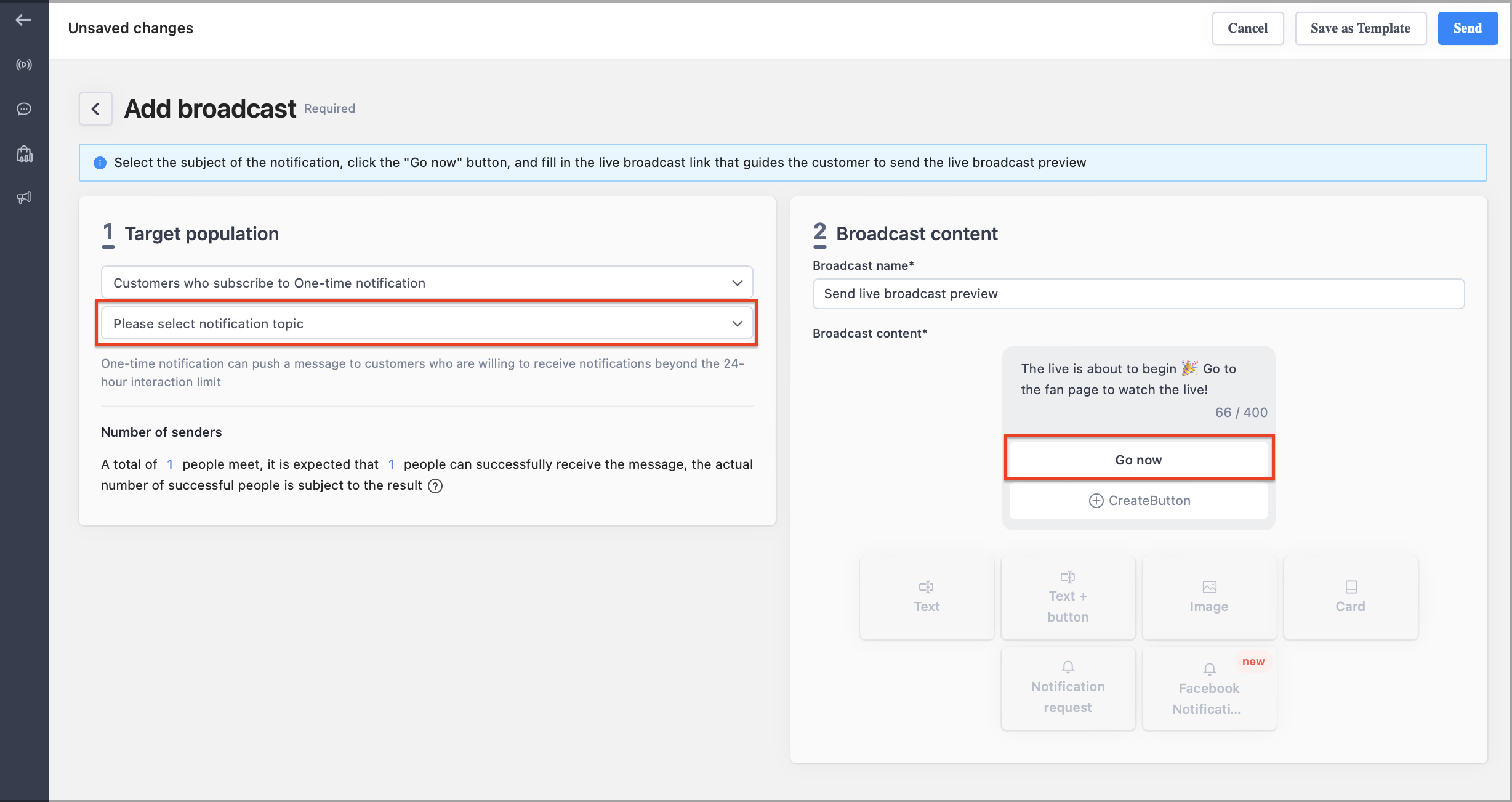
Task: Open the Customers who subscribe dropdown
Action: pyautogui.click(x=427, y=283)
